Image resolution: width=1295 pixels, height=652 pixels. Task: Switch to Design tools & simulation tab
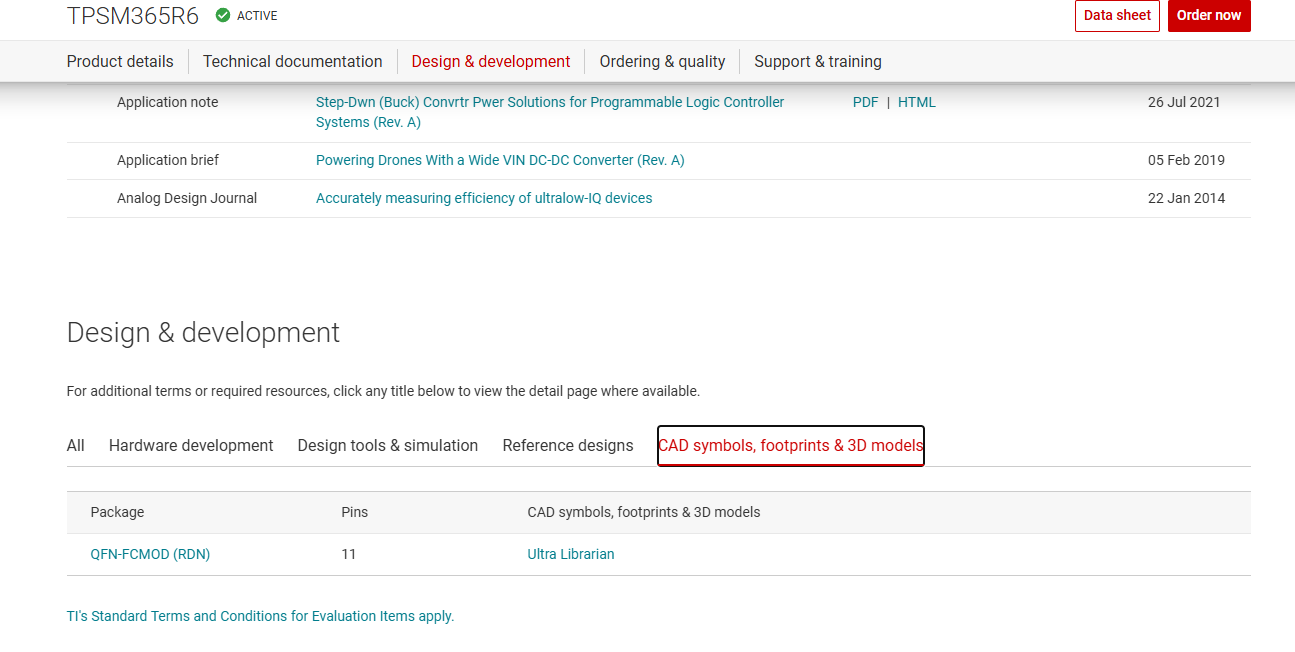(387, 445)
